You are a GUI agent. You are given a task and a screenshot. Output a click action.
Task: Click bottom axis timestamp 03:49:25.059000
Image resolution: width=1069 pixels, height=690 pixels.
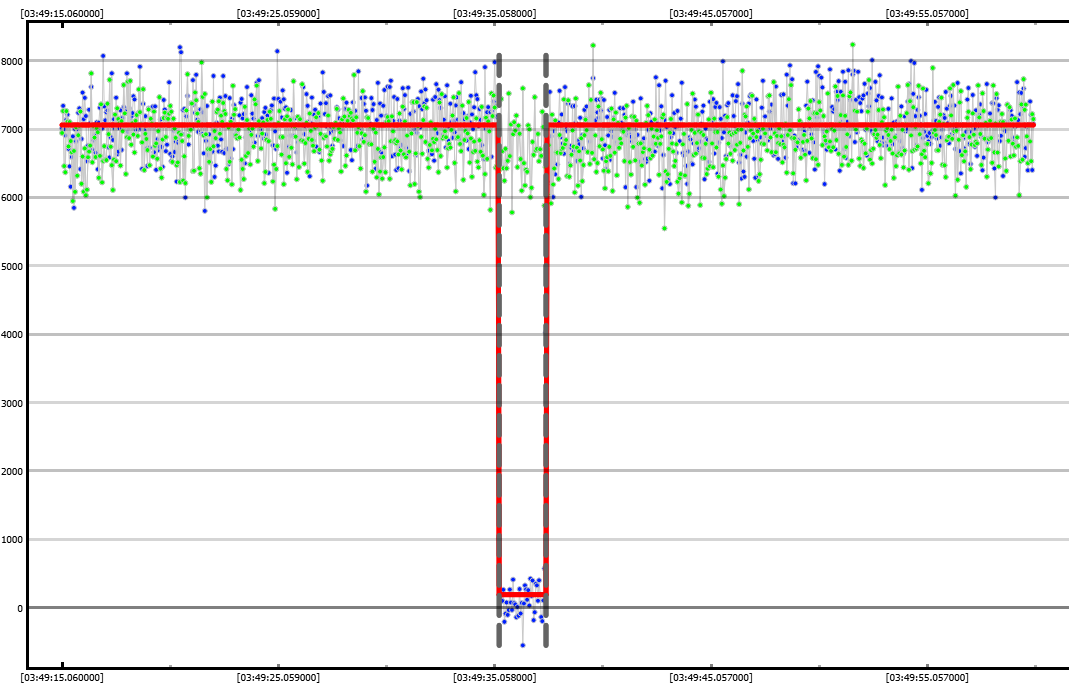pyautogui.click(x=278, y=677)
